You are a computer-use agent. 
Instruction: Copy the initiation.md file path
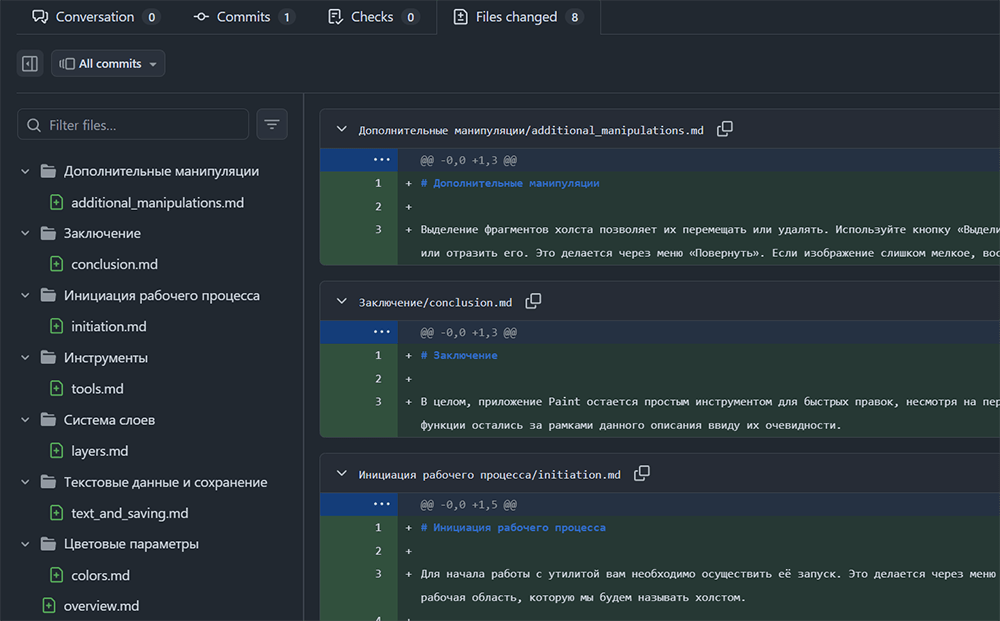[x=642, y=474]
